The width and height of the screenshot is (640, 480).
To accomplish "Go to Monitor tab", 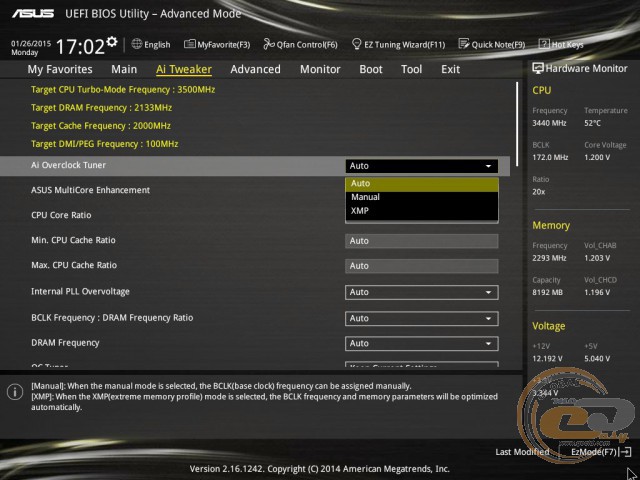I will [x=320, y=69].
